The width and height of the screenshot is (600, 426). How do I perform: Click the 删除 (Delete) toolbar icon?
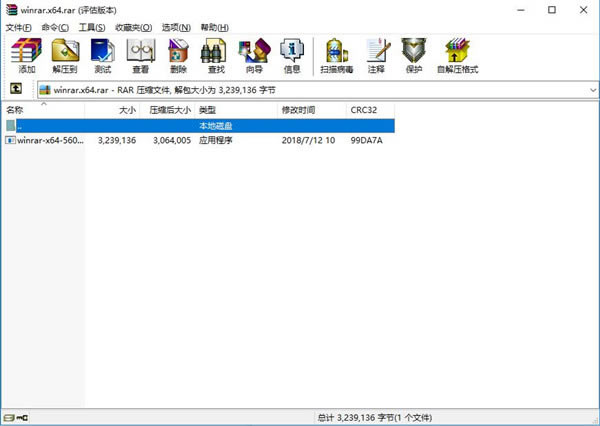click(x=178, y=56)
